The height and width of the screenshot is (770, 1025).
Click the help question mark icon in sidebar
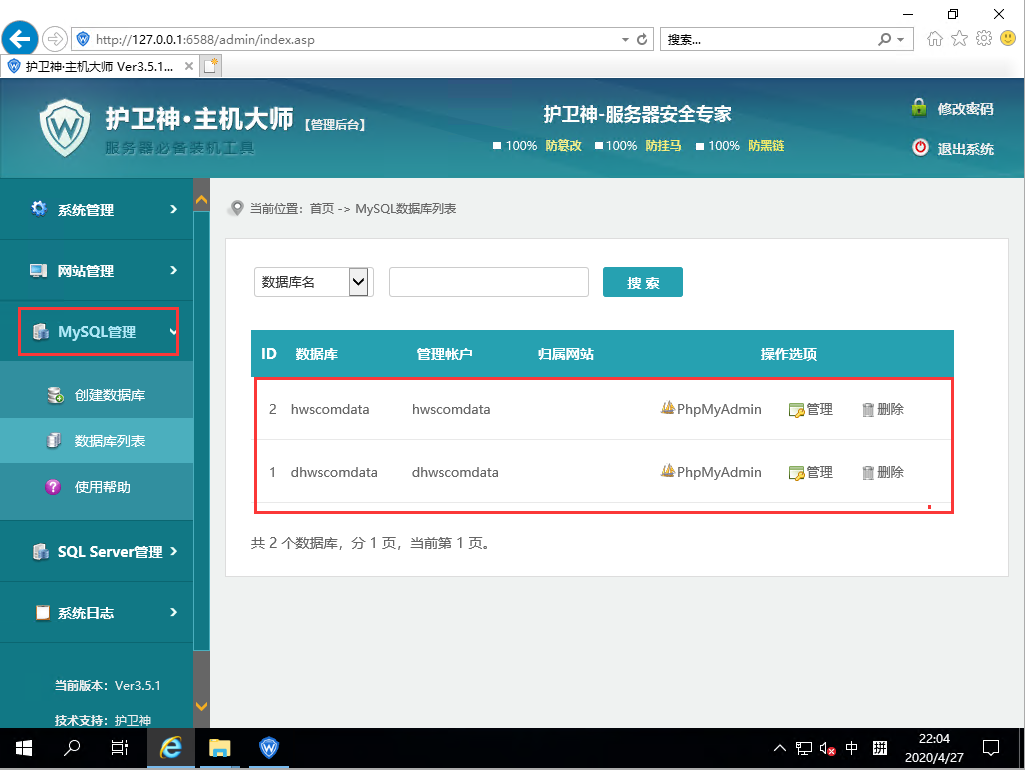click(54, 487)
